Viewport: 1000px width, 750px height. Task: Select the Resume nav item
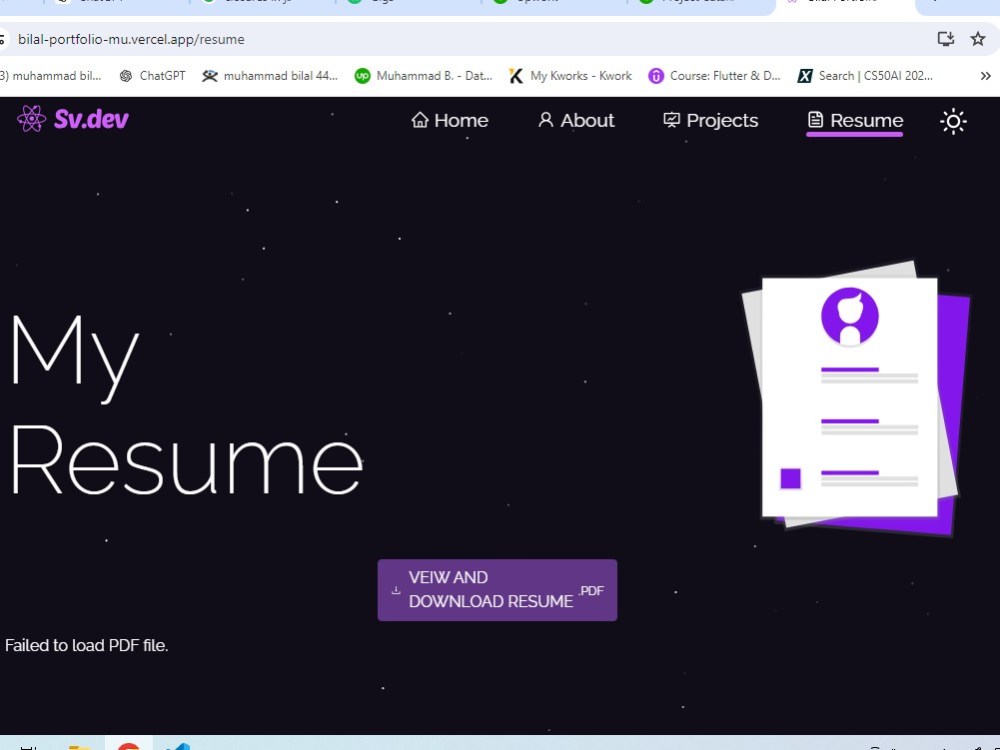[855, 120]
